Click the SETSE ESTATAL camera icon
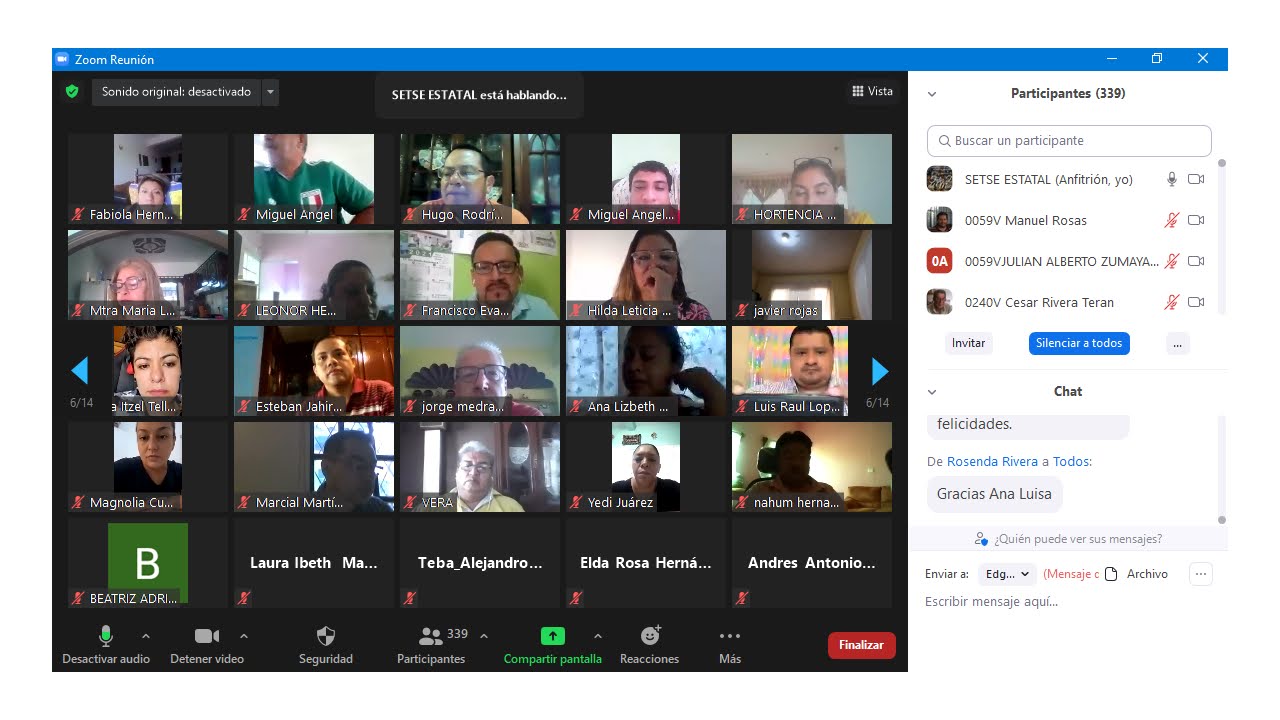 (1196, 180)
